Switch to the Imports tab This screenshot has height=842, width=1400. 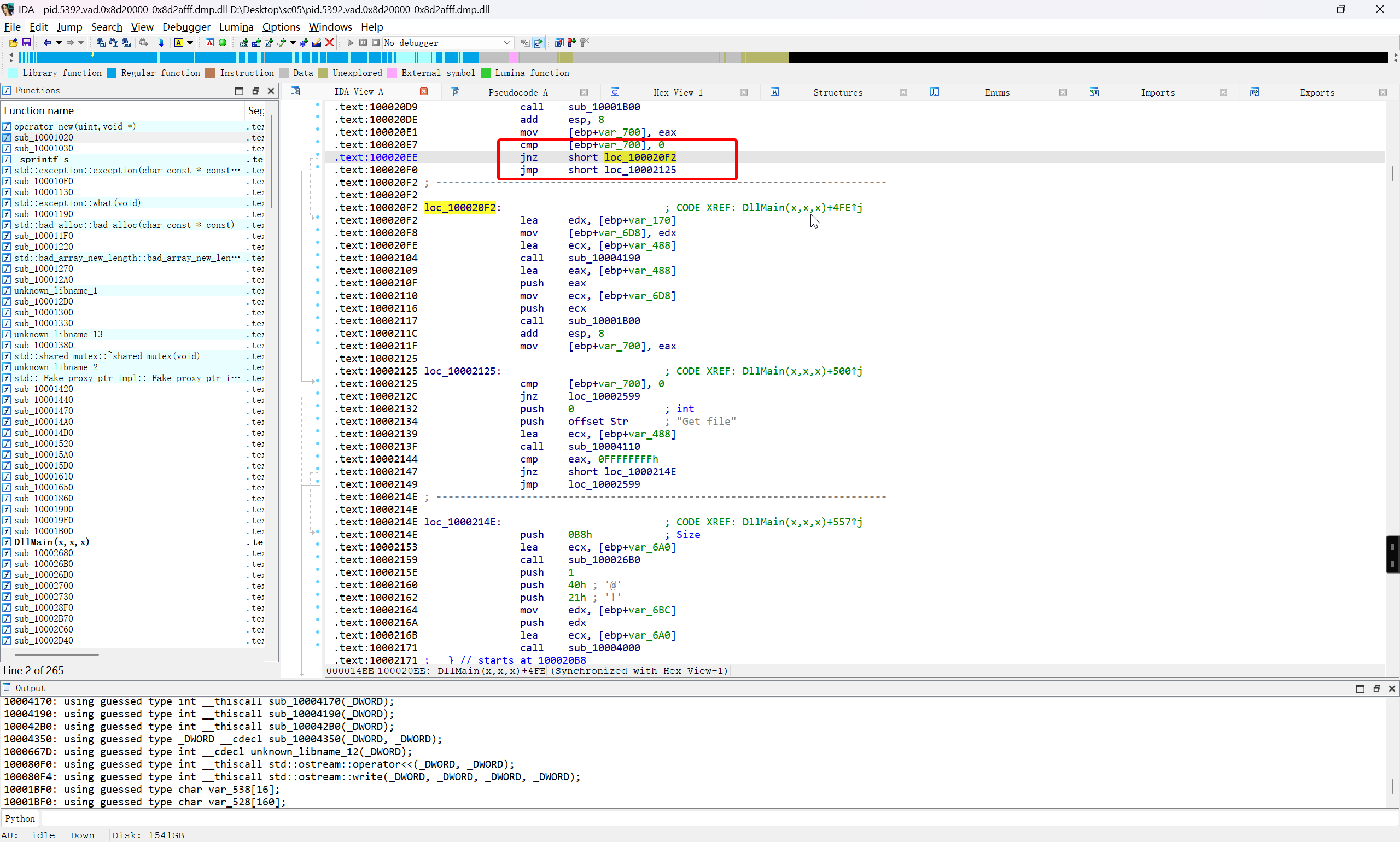pyautogui.click(x=1157, y=92)
